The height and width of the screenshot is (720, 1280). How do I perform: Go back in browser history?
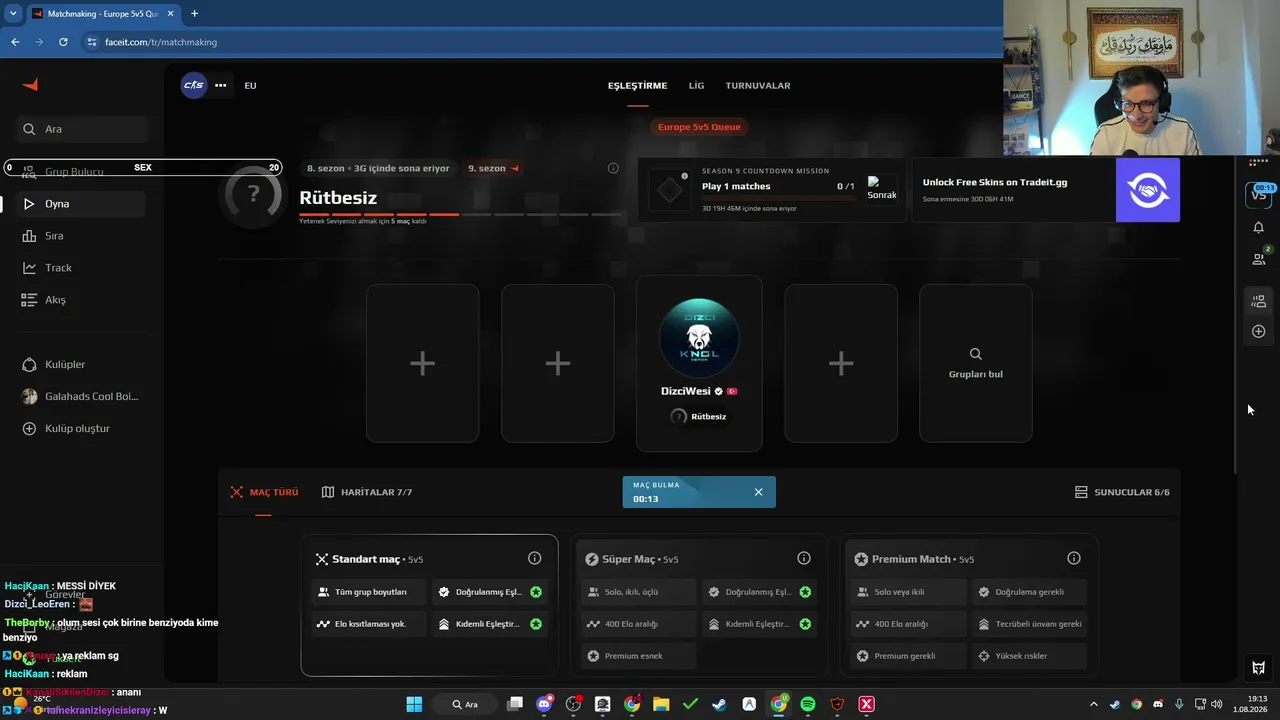click(15, 42)
